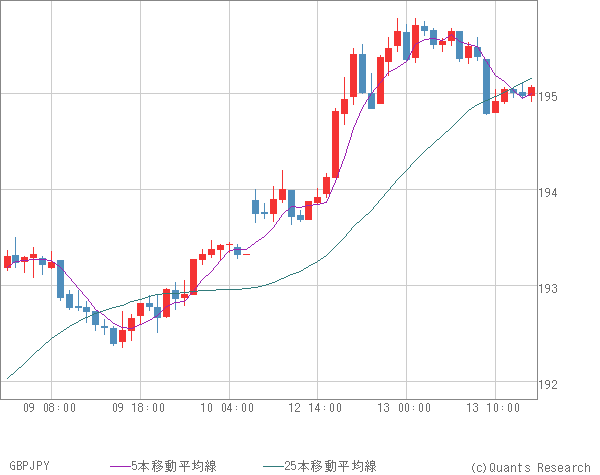The height and width of the screenshot is (475, 600).
Task: Click the (c)Quants Research credit text
Action: click(x=531, y=467)
